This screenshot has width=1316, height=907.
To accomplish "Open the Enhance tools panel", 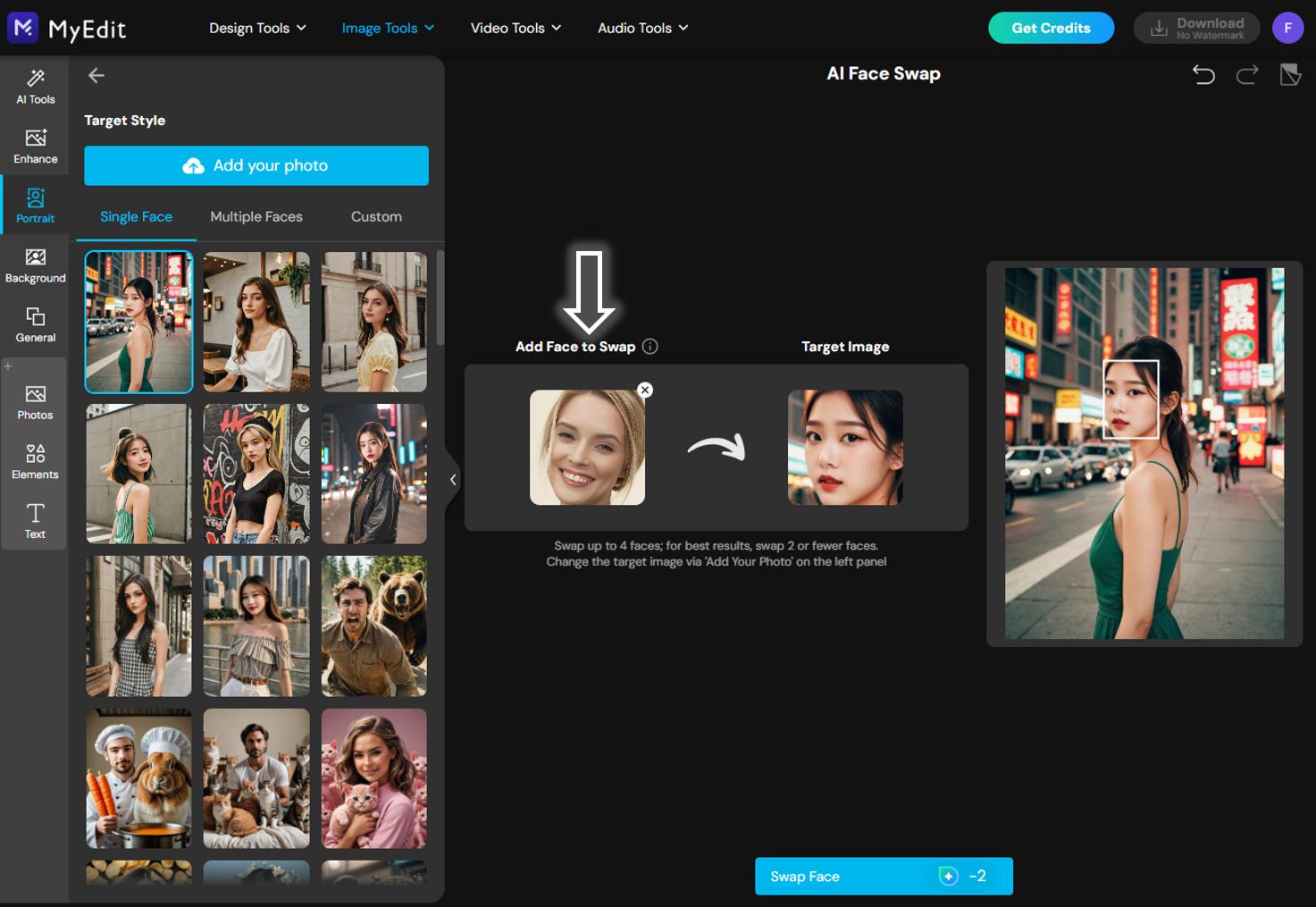I will 36,146.
